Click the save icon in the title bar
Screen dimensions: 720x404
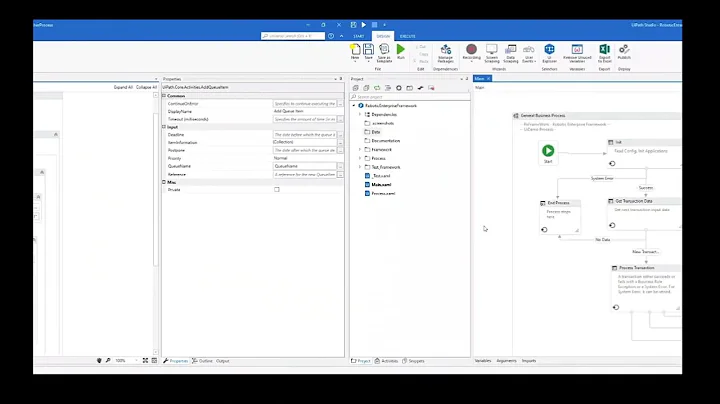(353, 25)
